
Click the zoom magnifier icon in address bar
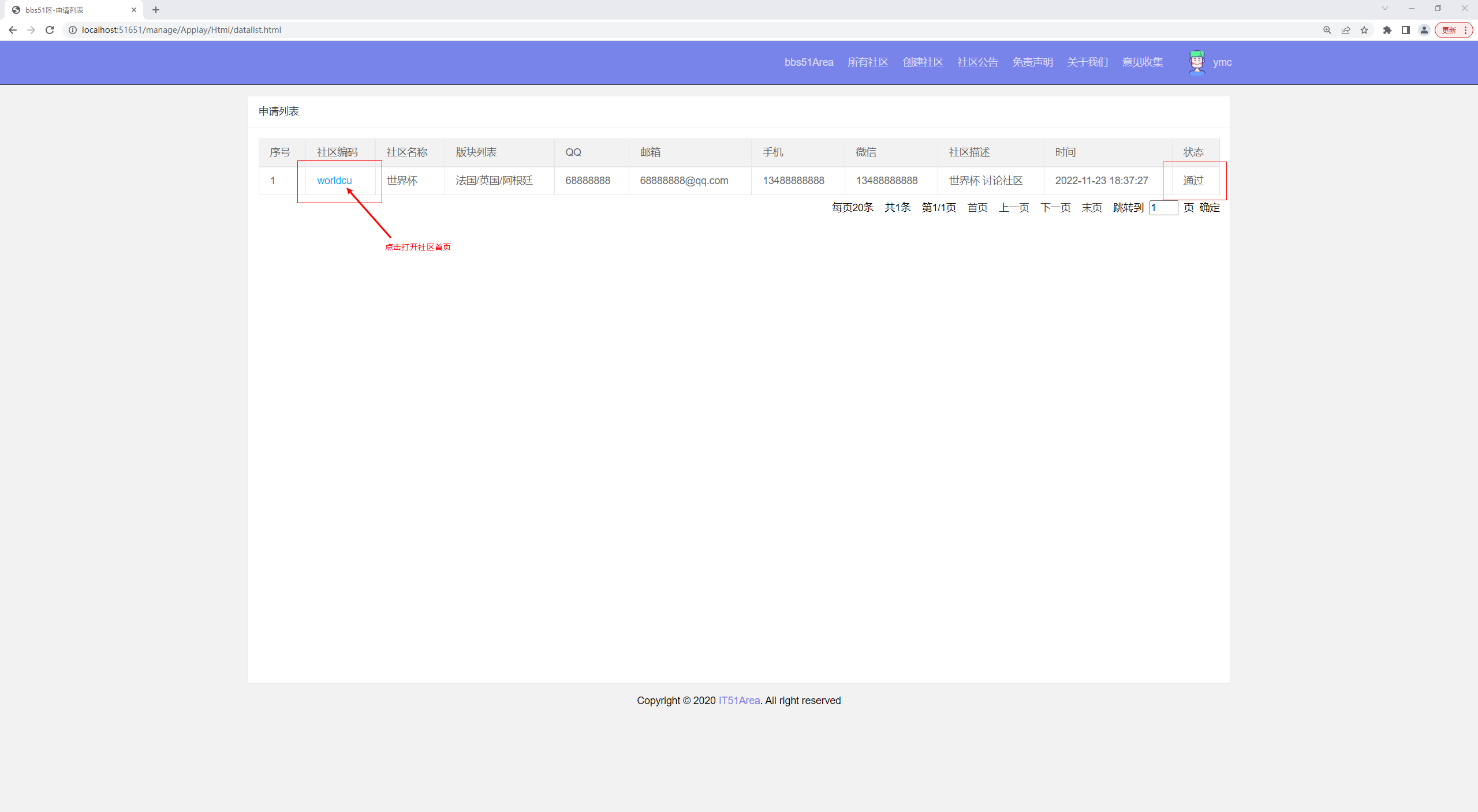coord(1327,30)
